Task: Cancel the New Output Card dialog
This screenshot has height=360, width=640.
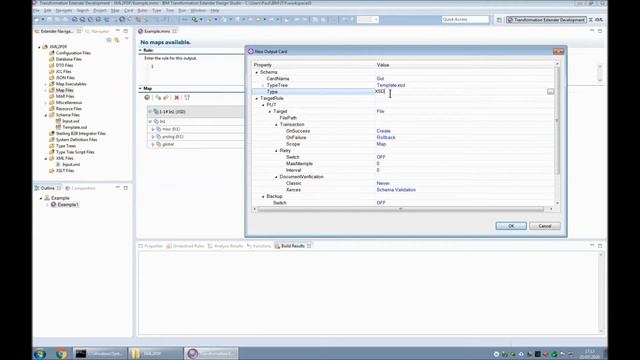Action: (544, 226)
